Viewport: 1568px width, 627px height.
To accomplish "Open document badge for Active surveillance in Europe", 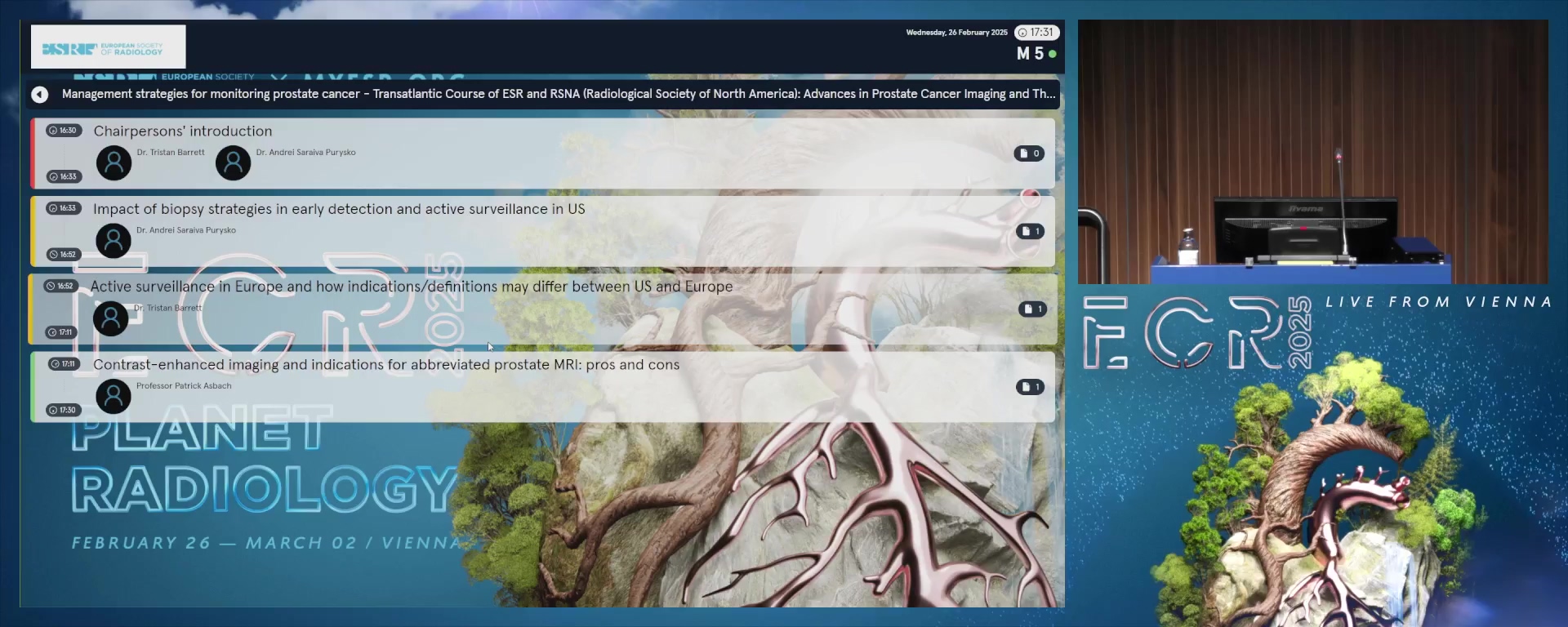I will 1032,309.
